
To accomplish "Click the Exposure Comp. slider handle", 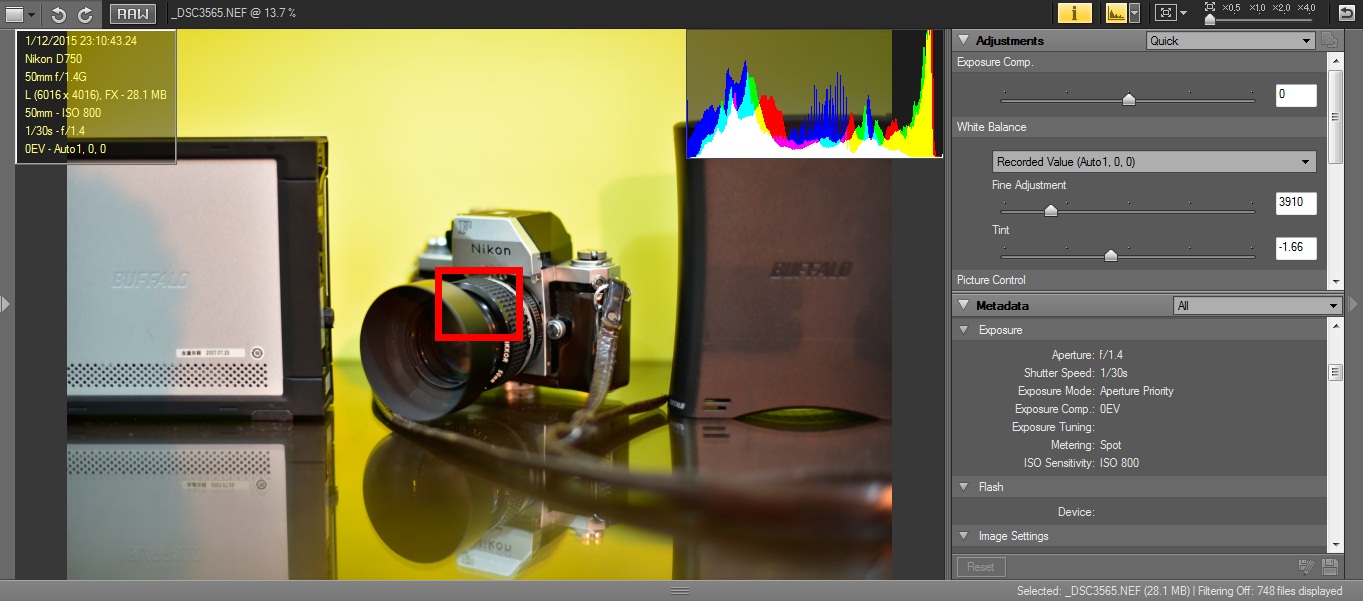I will [1129, 98].
